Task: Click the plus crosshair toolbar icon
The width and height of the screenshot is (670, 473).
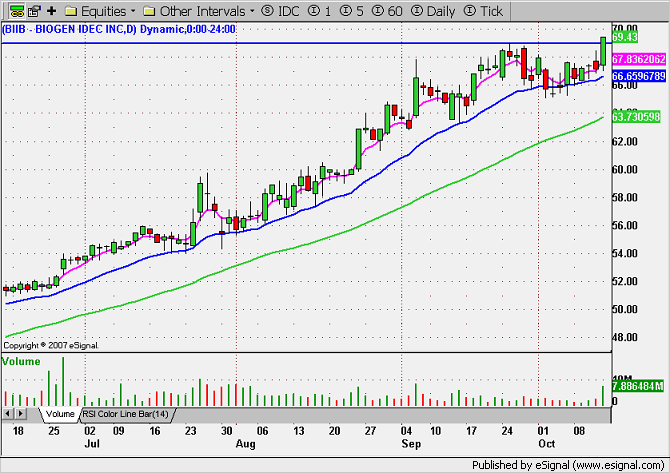Action: 52,11
